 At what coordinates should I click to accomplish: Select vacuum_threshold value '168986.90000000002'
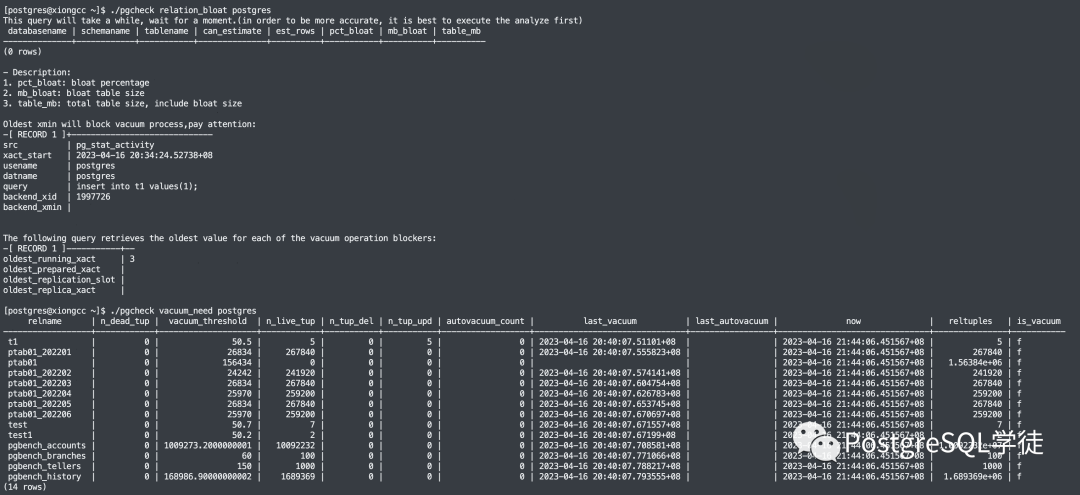[x=208, y=476]
